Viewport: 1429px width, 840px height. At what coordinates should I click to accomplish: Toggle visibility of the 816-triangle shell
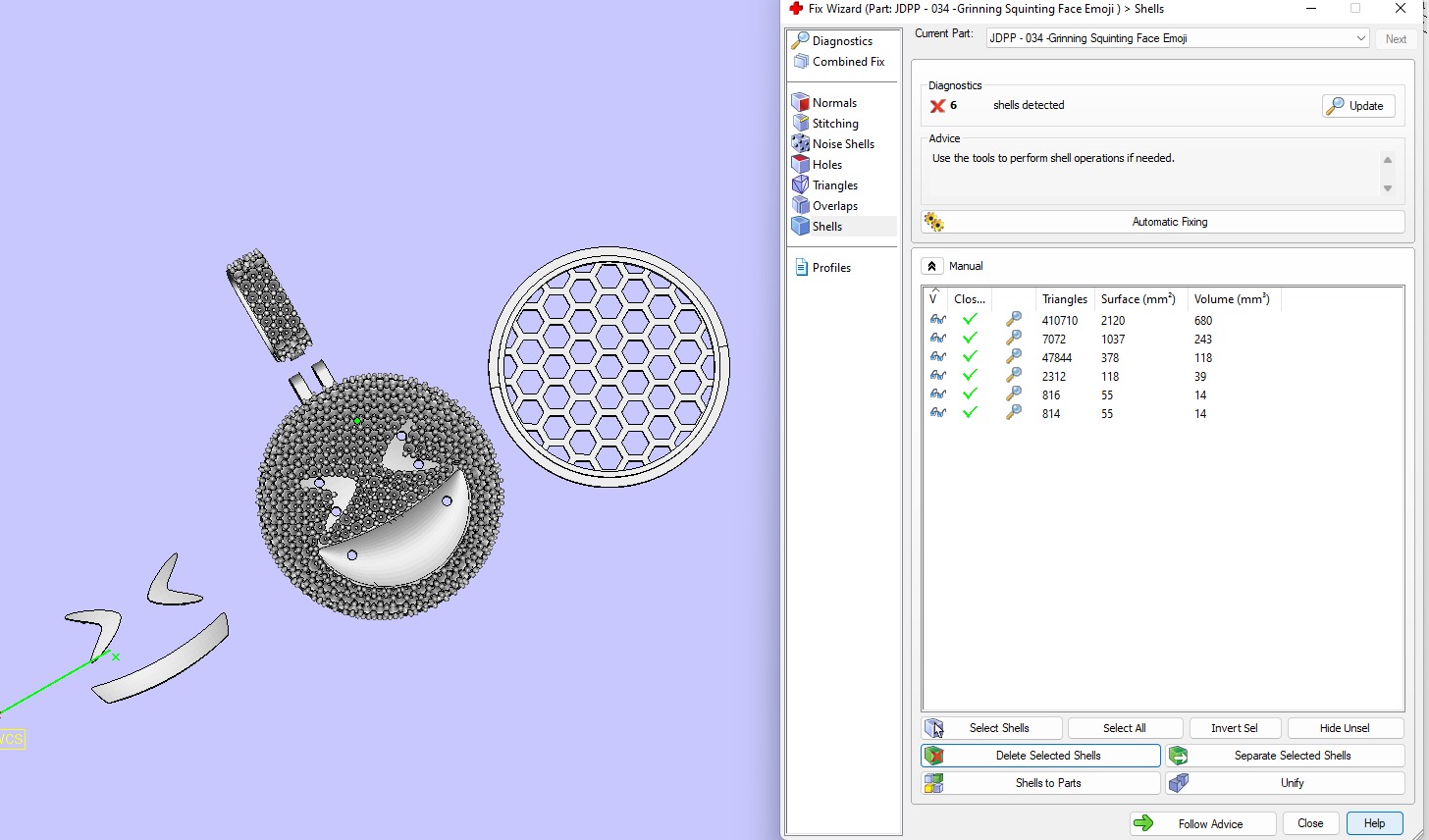coord(937,394)
